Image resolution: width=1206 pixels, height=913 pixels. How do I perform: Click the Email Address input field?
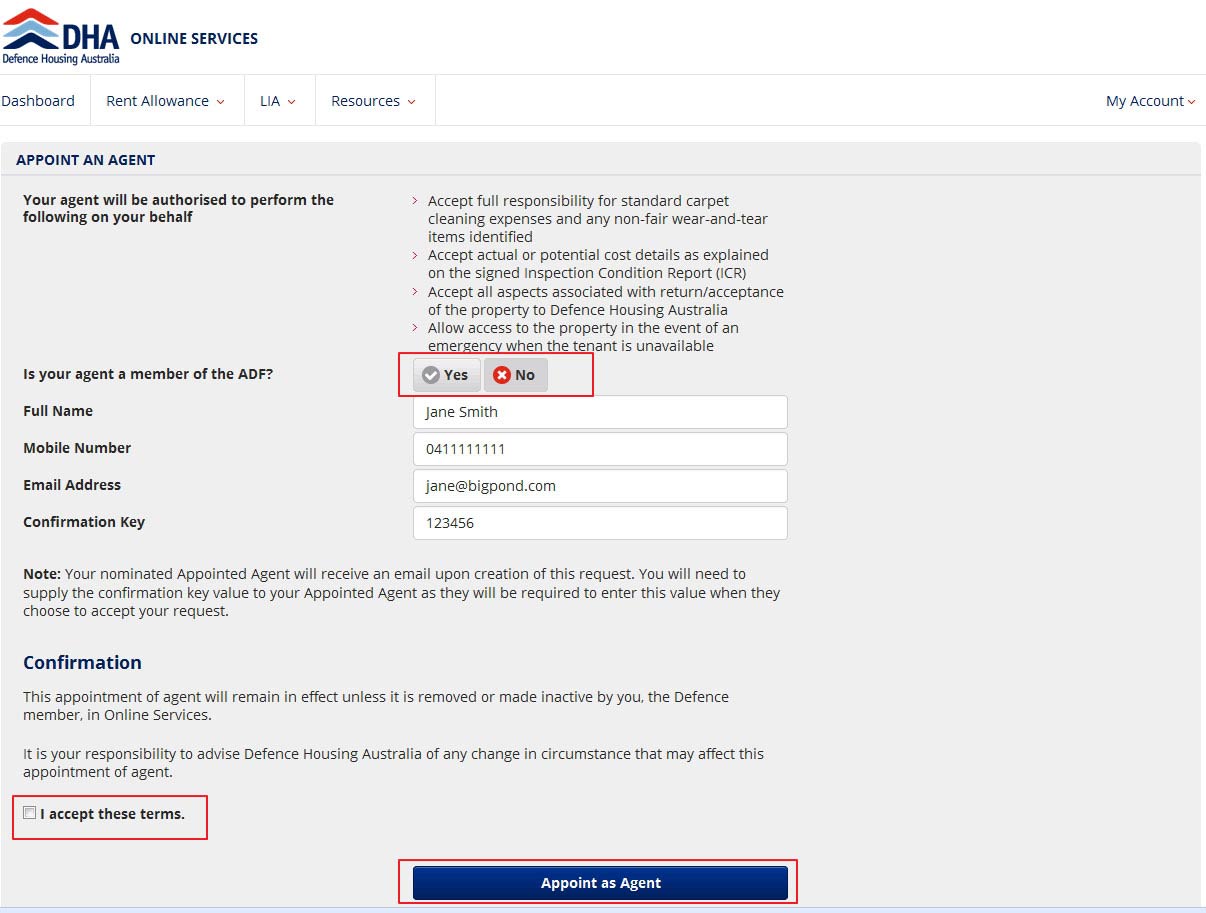tap(600, 486)
